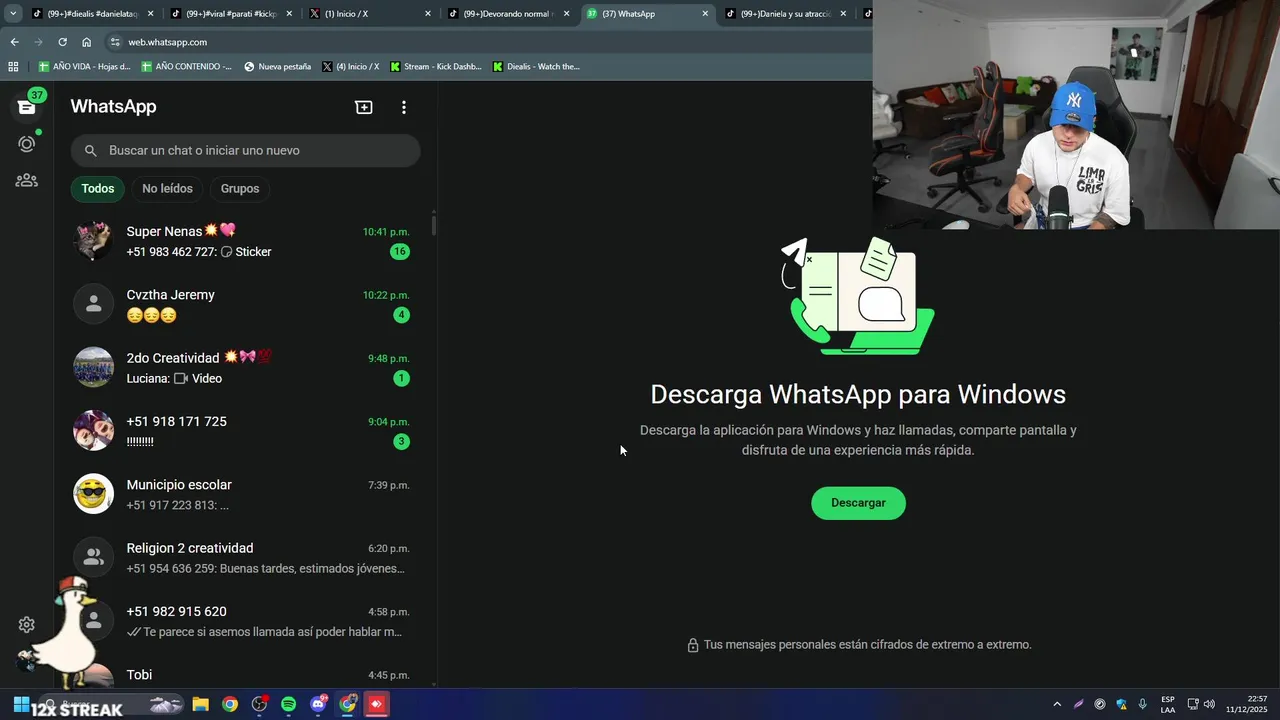Screen dimensions: 1280x720
Task: Open OBS Studio from taskbar
Action: click(x=259, y=704)
